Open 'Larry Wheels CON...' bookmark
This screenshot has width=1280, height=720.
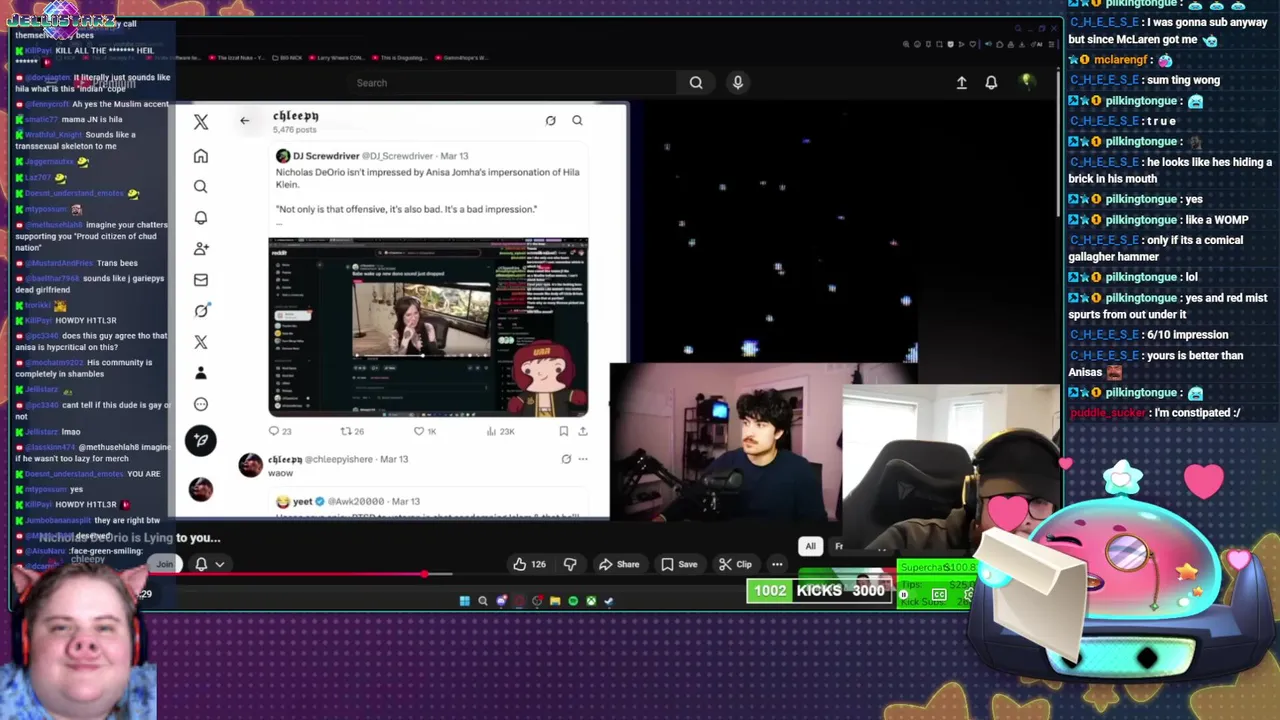point(338,57)
